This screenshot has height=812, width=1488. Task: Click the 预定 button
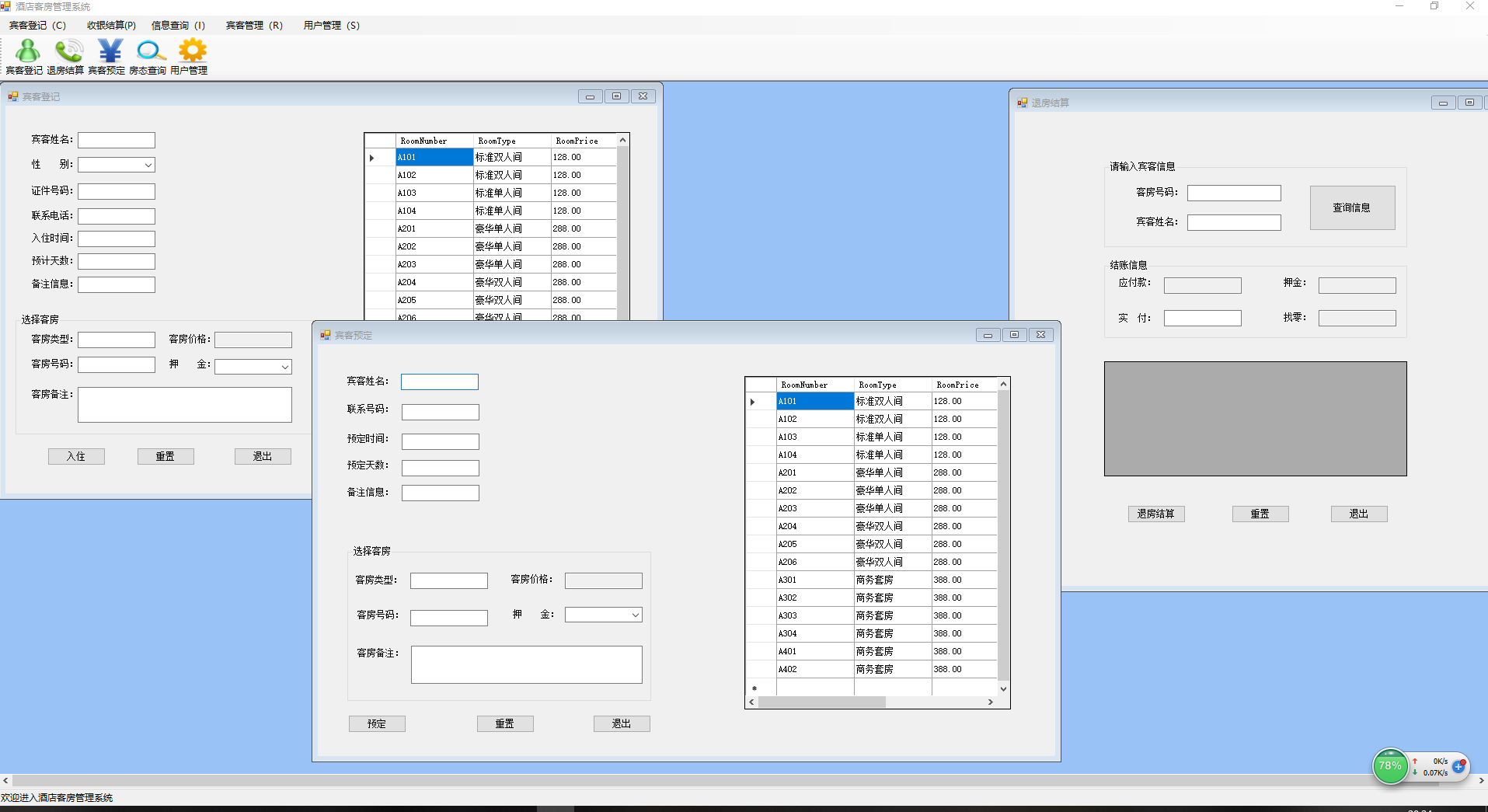tap(377, 723)
